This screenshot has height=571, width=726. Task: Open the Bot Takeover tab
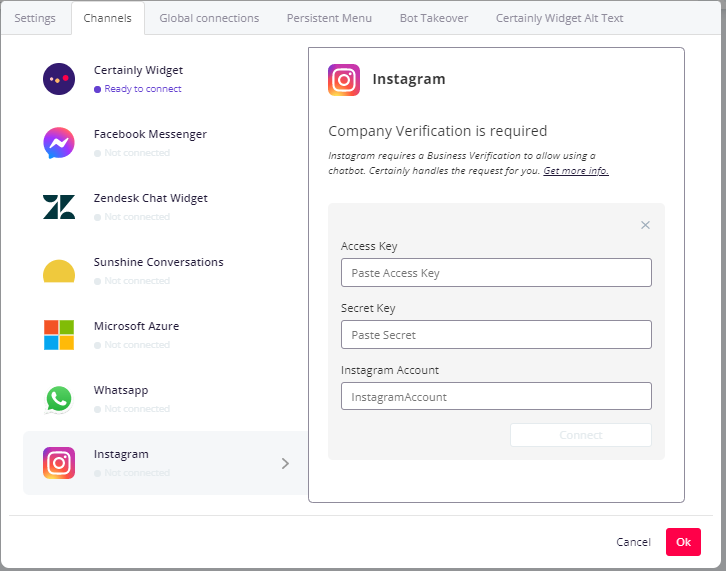(434, 18)
